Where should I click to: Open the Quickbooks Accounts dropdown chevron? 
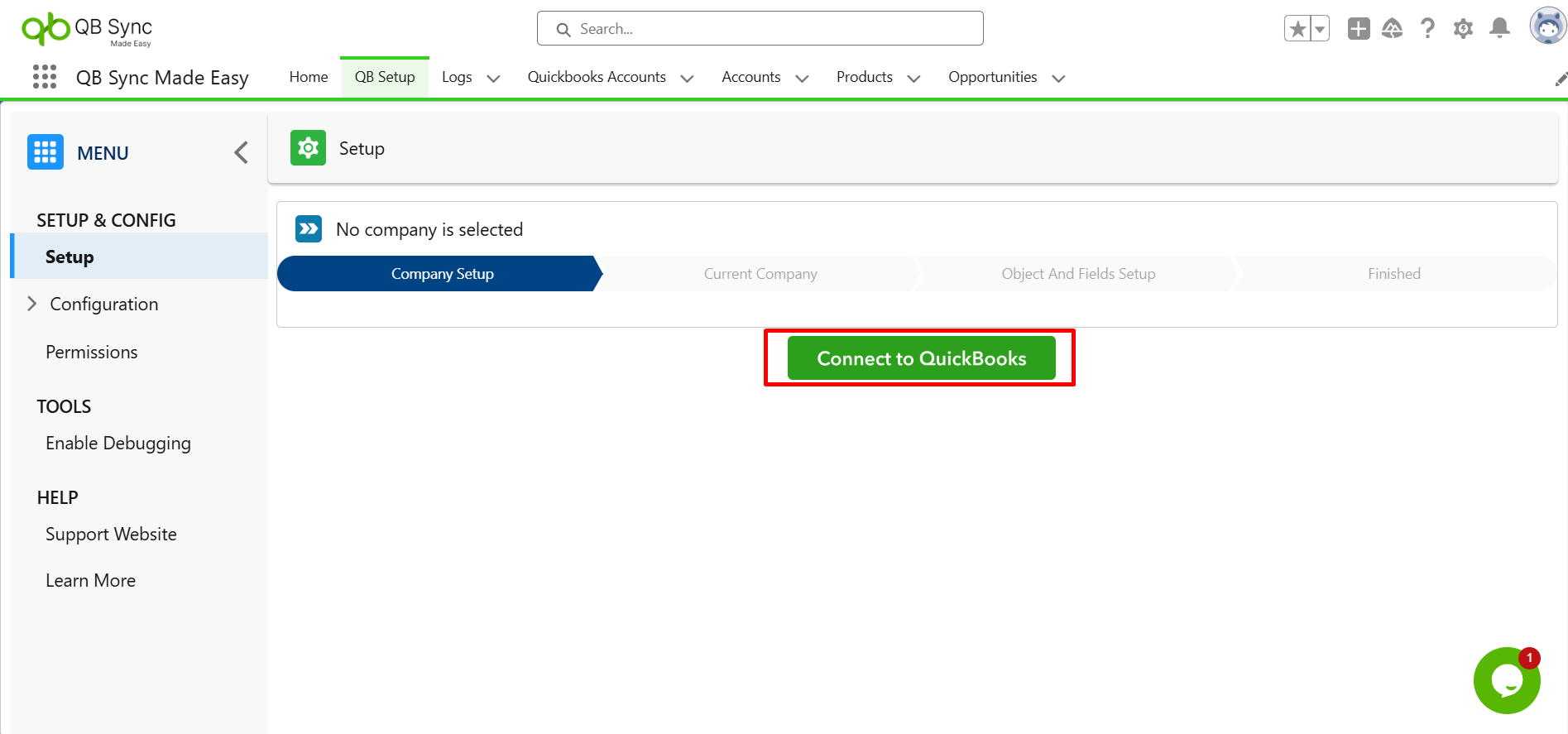687,79
